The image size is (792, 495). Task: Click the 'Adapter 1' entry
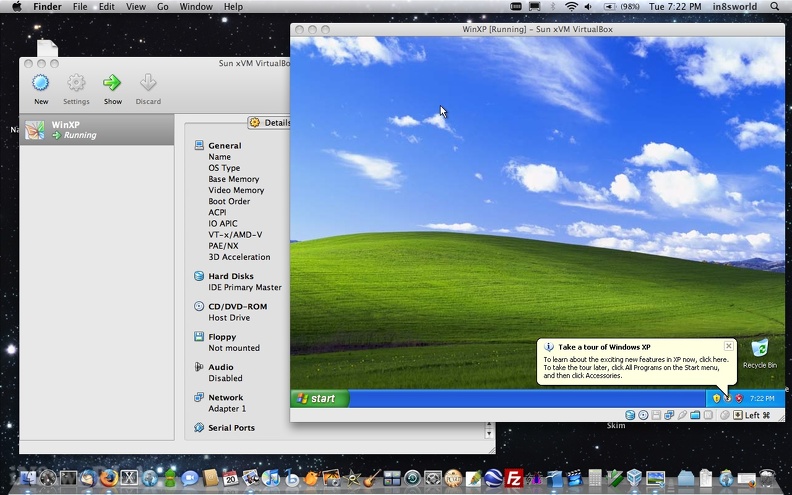(x=227, y=409)
